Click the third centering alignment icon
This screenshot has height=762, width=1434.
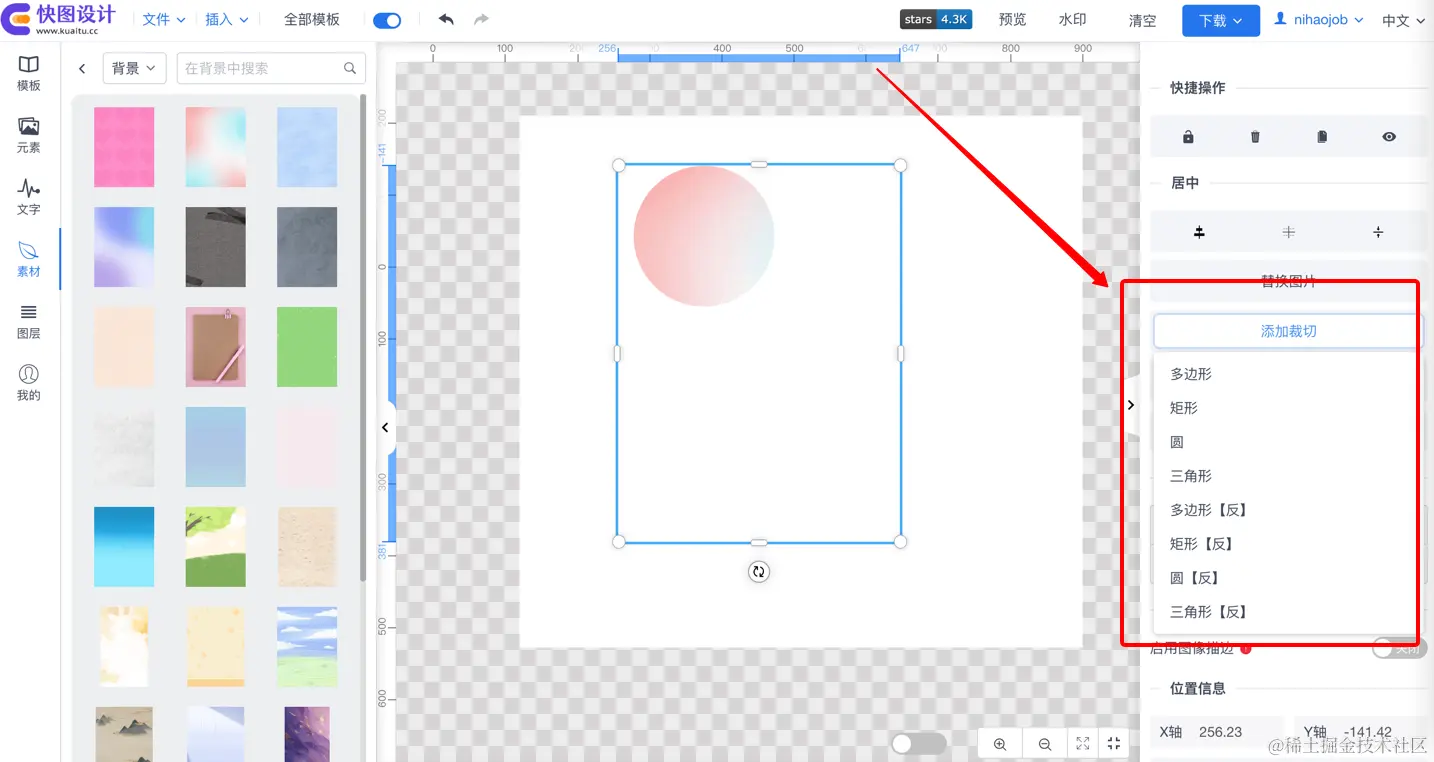click(x=1378, y=232)
